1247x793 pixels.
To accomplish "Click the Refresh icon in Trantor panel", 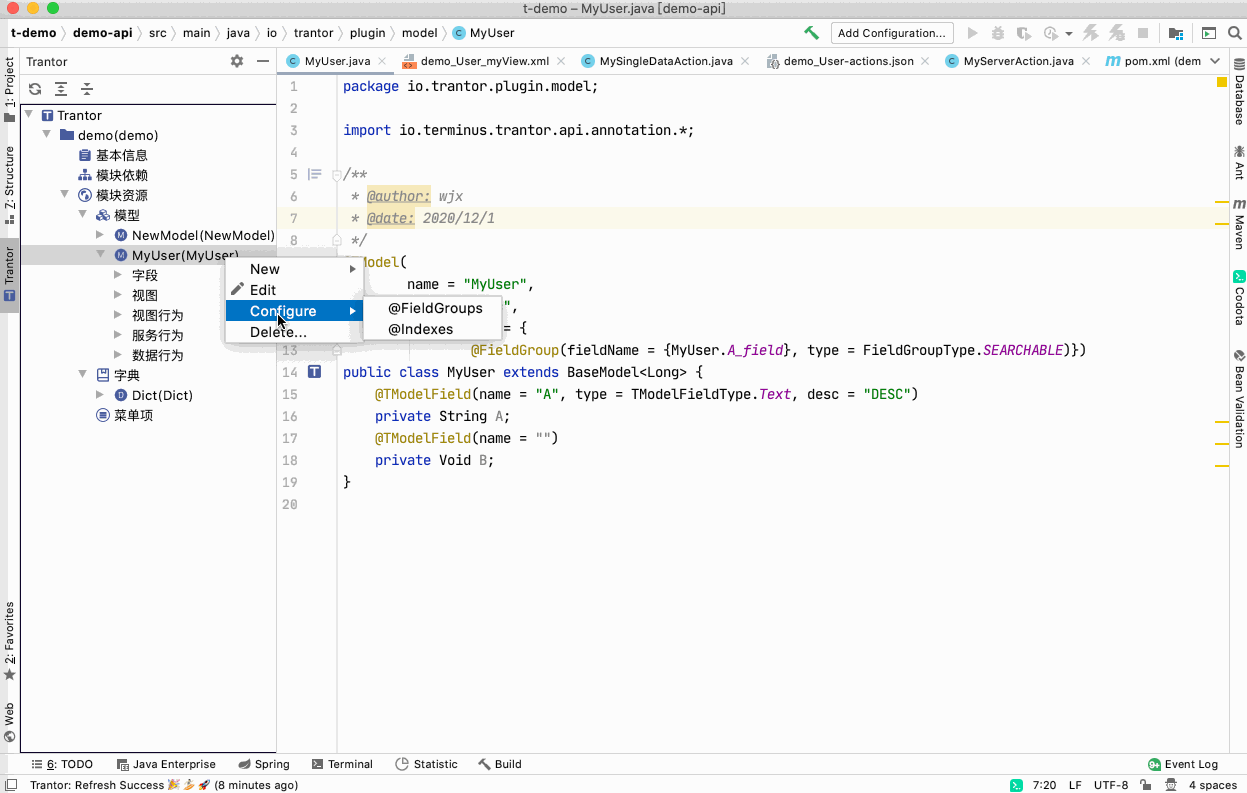I will click(35, 88).
